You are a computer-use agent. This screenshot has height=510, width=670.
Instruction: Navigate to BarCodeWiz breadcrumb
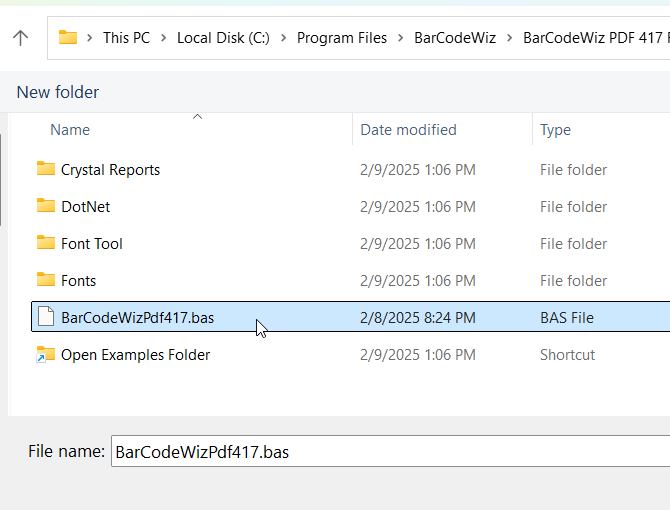point(455,38)
